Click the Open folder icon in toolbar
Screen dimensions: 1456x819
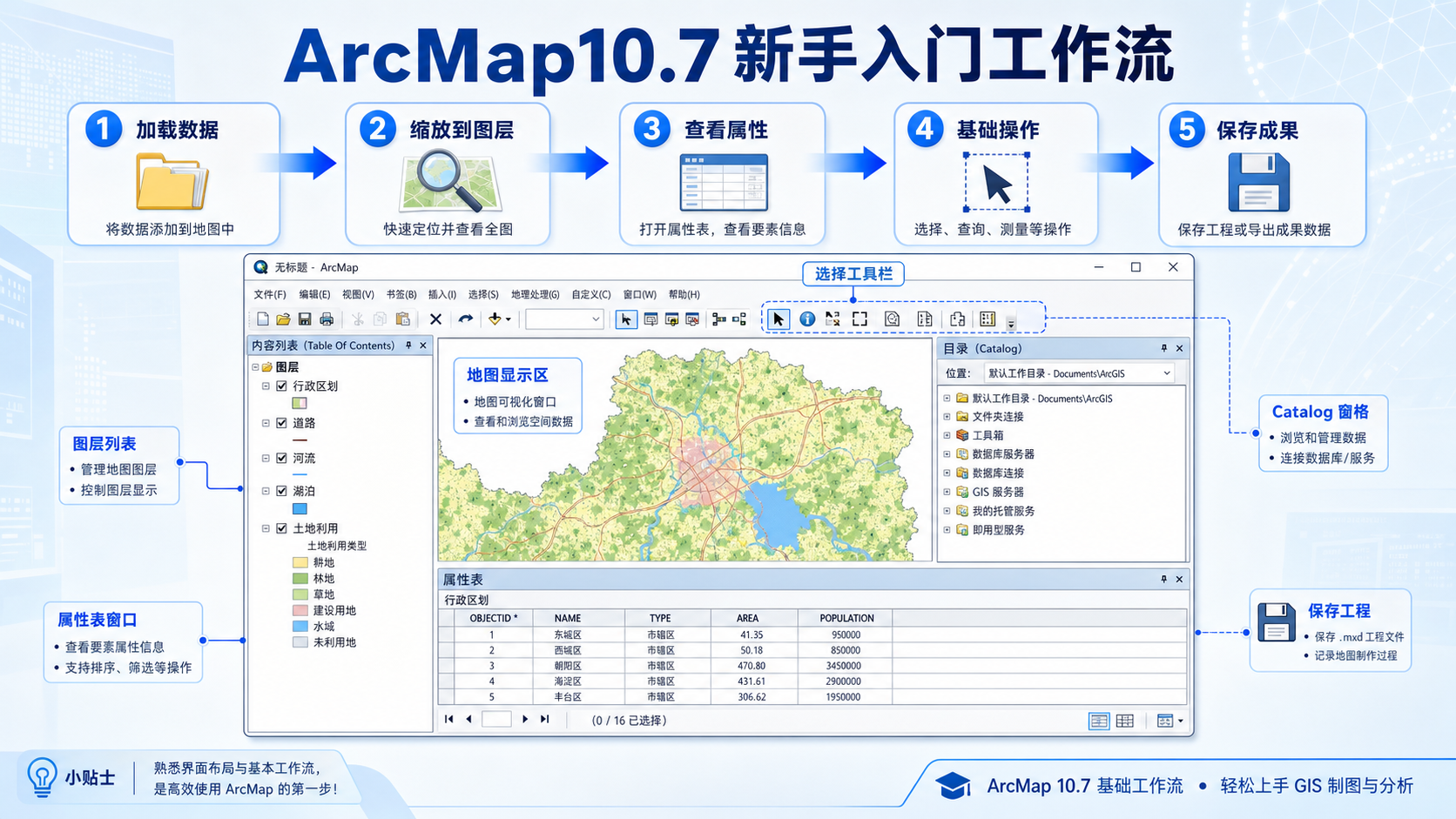pyautogui.click(x=283, y=319)
